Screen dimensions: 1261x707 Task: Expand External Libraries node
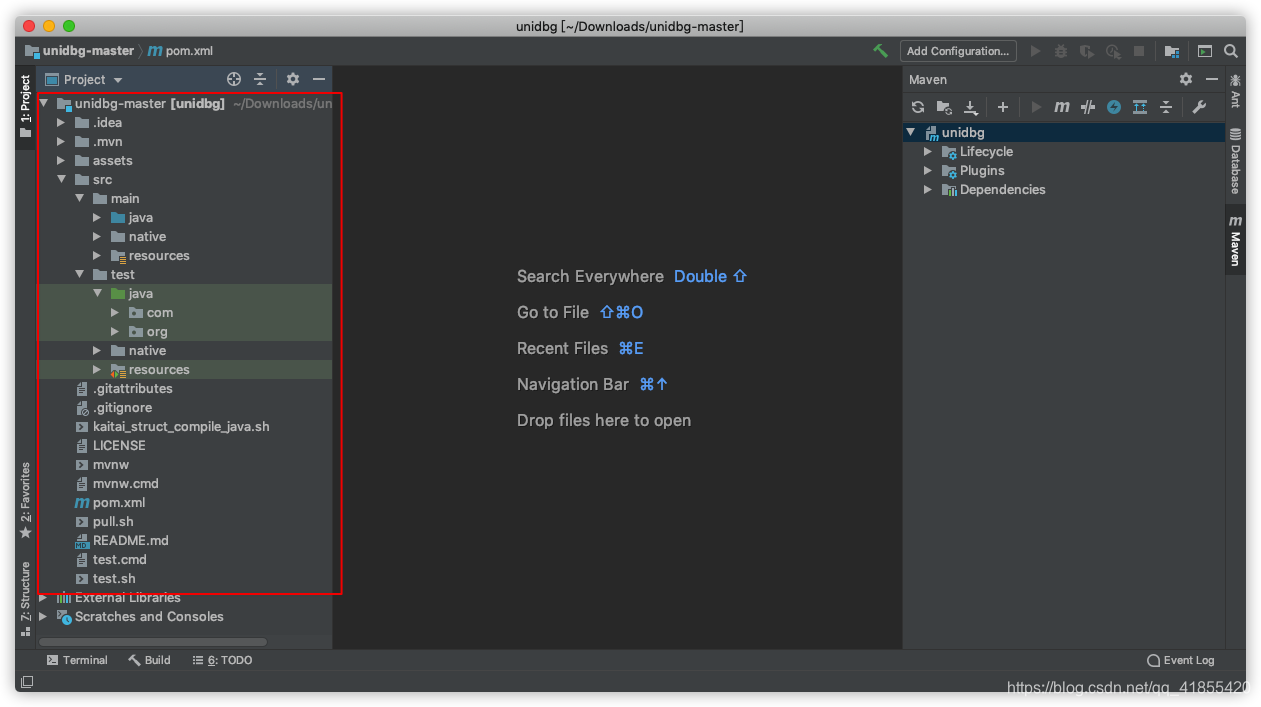click(x=44, y=597)
